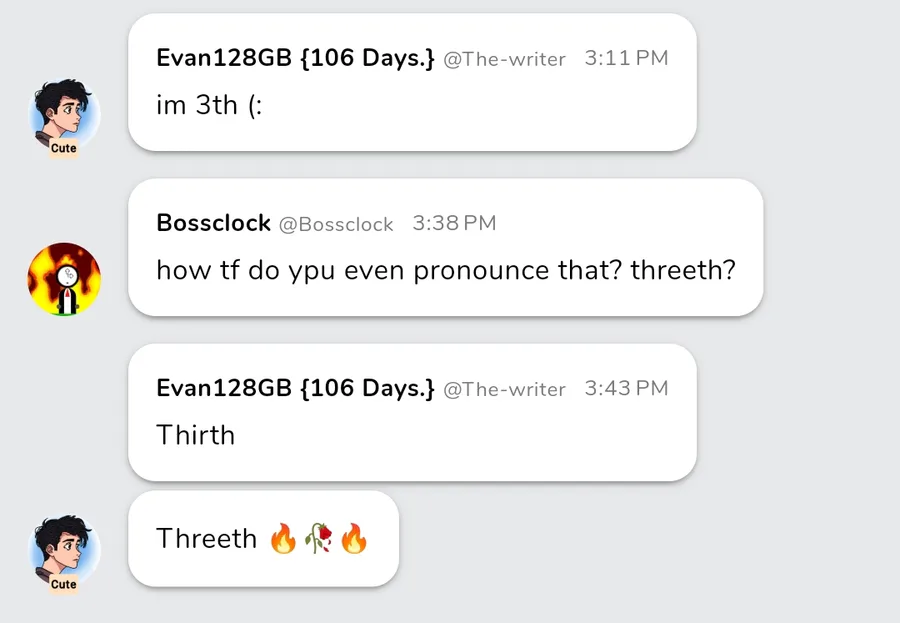Click the wilted rose emoji
900x623 pixels.
[x=318, y=540]
